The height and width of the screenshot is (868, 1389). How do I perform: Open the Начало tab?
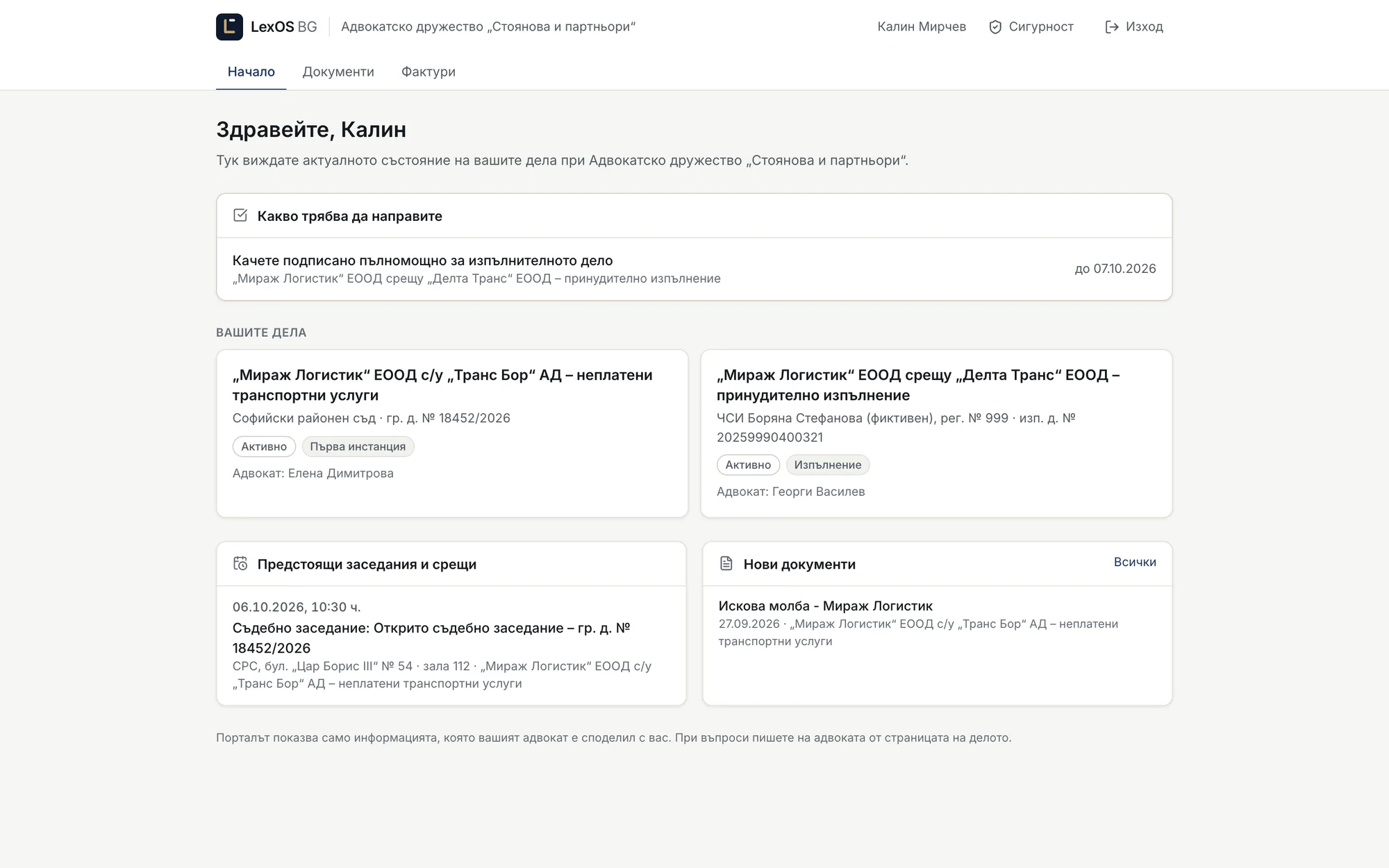pyautogui.click(x=251, y=72)
